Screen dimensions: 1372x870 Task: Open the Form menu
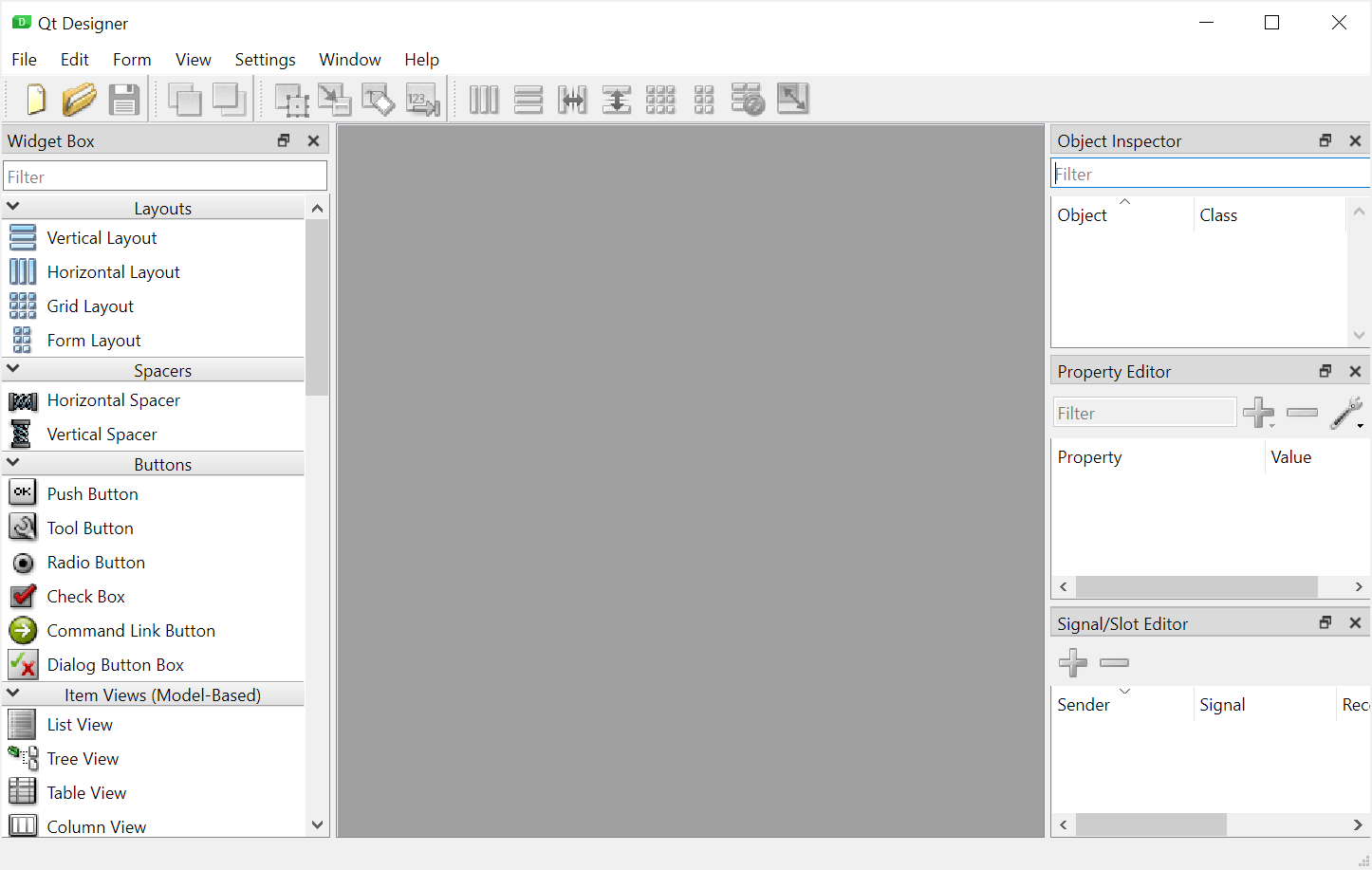[132, 59]
